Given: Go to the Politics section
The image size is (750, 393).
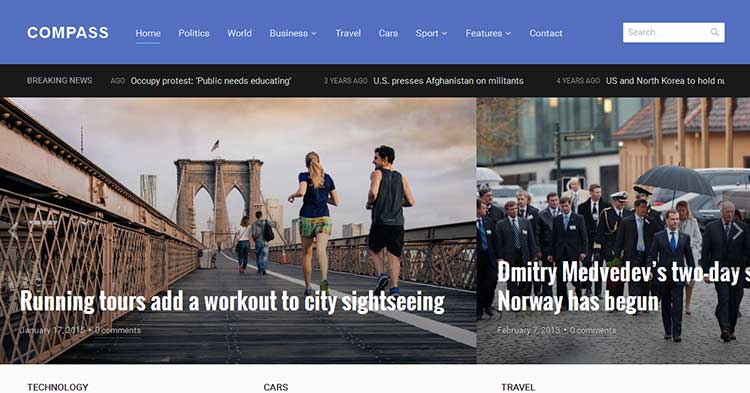Looking at the screenshot, I should pyautogui.click(x=194, y=33).
